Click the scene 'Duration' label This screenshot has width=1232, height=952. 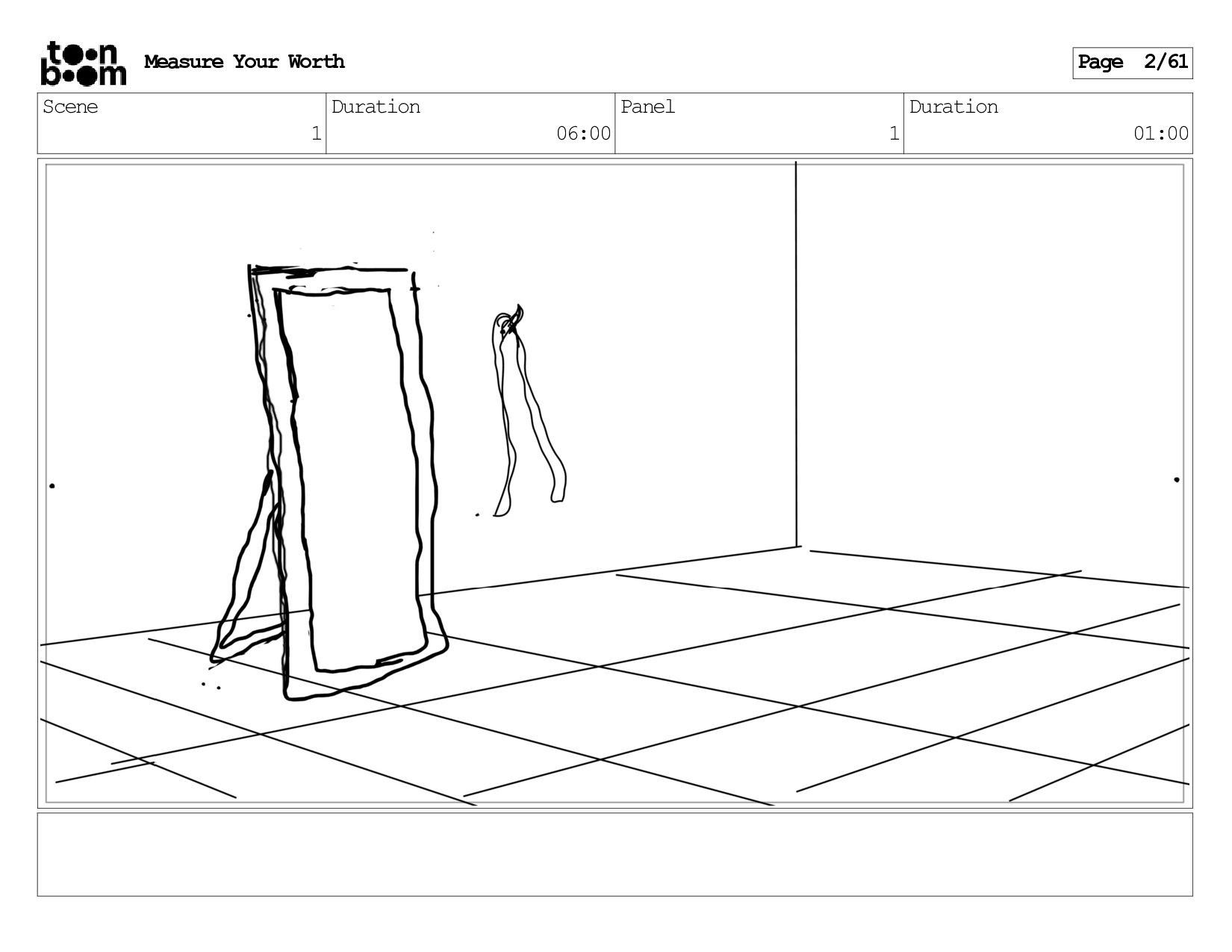(376, 107)
